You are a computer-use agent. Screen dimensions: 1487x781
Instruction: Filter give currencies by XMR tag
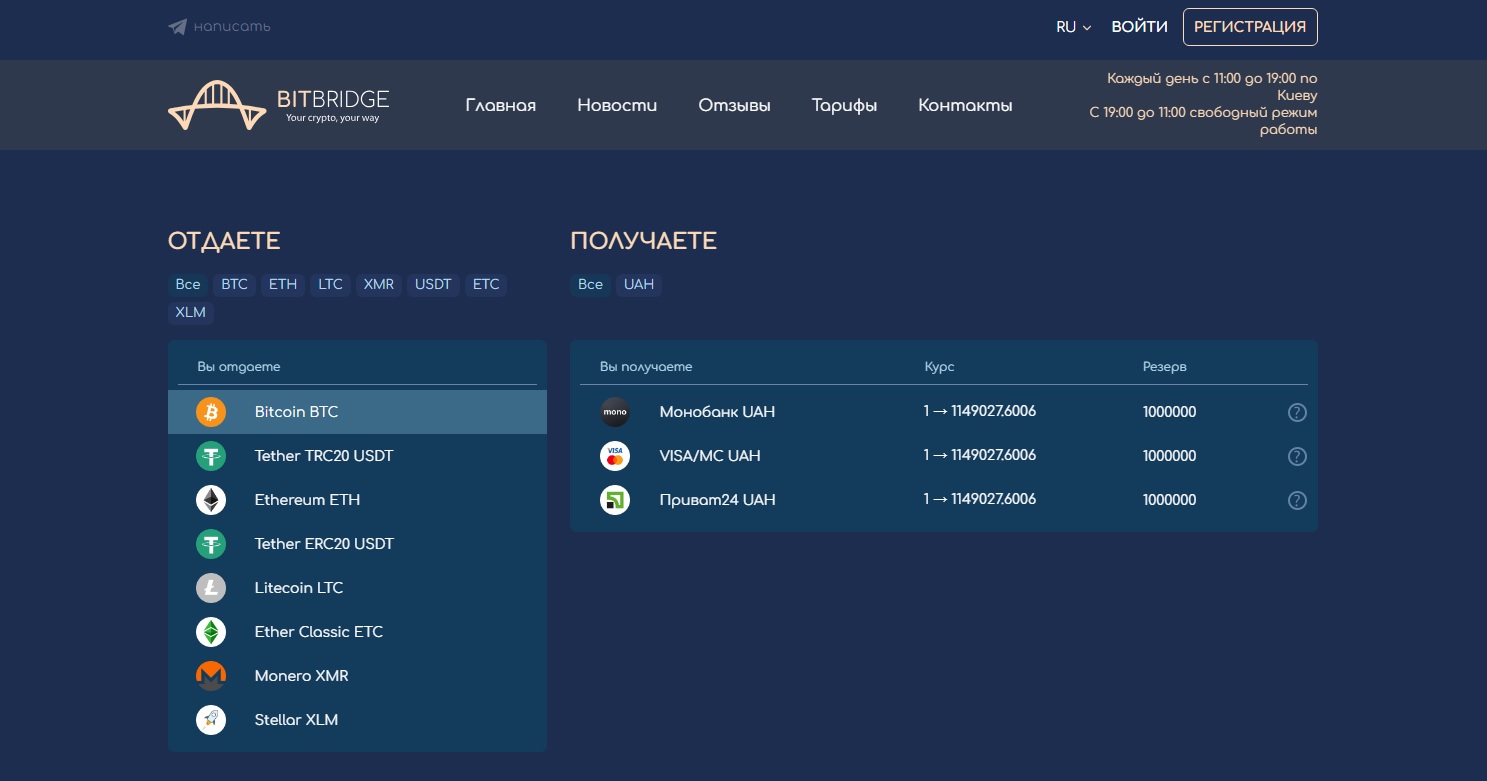tap(379, 285)
